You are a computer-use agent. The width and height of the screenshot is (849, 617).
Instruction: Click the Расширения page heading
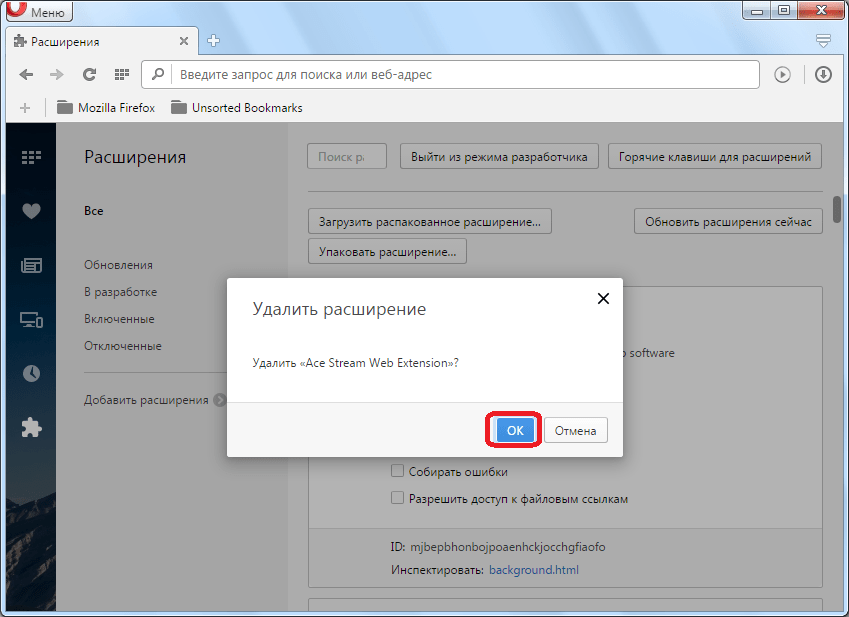(135, 157)
